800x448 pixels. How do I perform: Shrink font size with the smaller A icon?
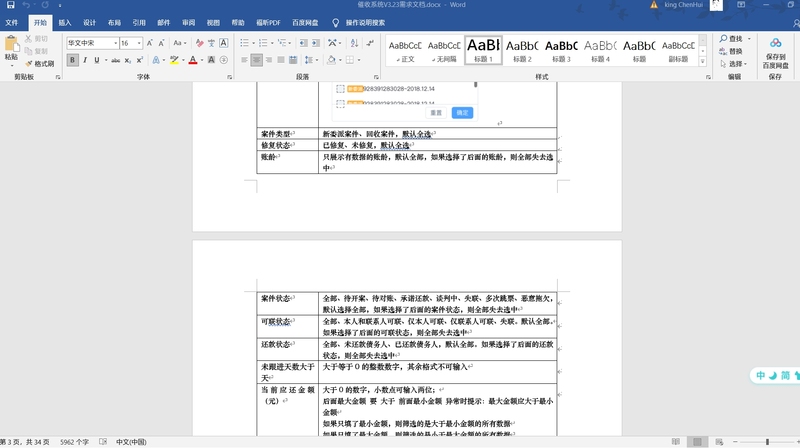pos(161,43)
